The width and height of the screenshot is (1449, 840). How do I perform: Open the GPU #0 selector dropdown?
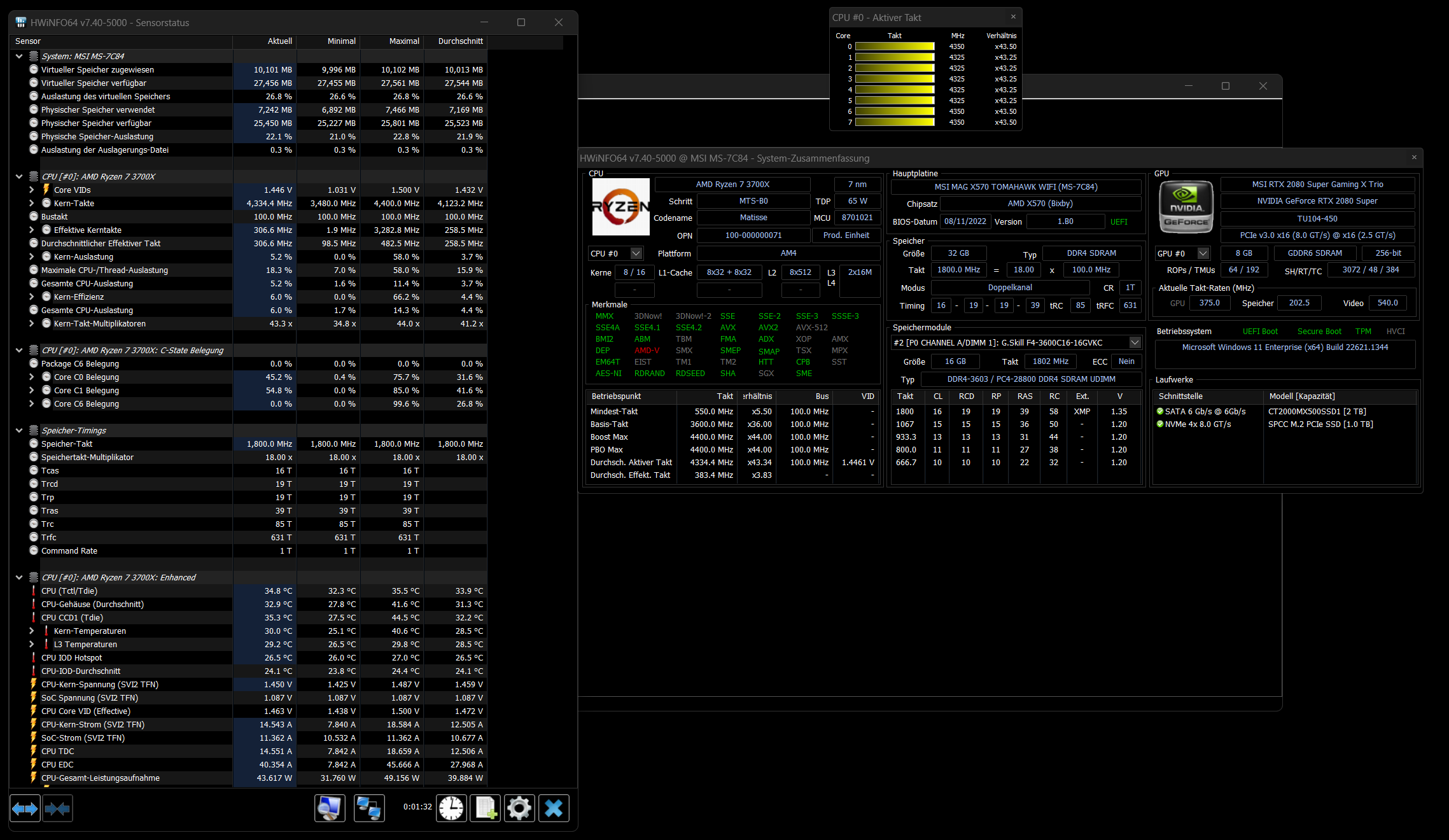point(1203,253)
